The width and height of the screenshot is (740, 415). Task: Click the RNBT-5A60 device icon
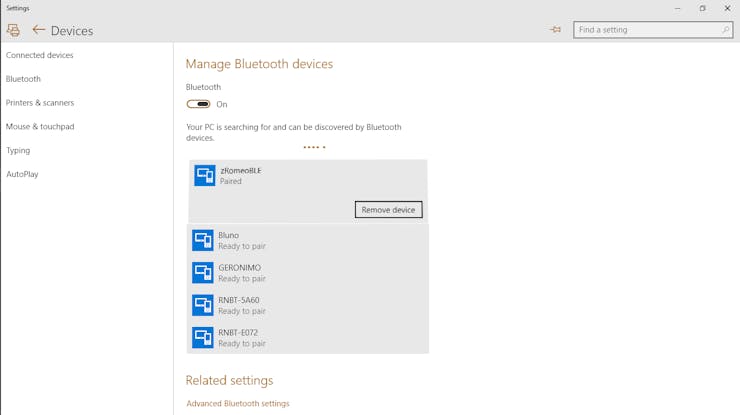(203, 305)
